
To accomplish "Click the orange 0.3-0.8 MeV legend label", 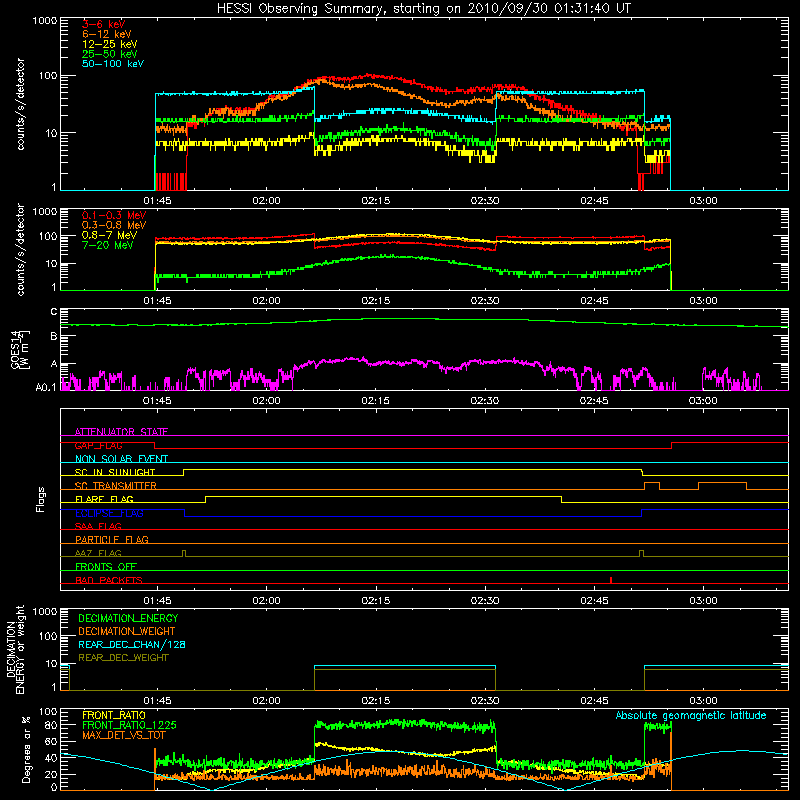I will tap(114, 225).
